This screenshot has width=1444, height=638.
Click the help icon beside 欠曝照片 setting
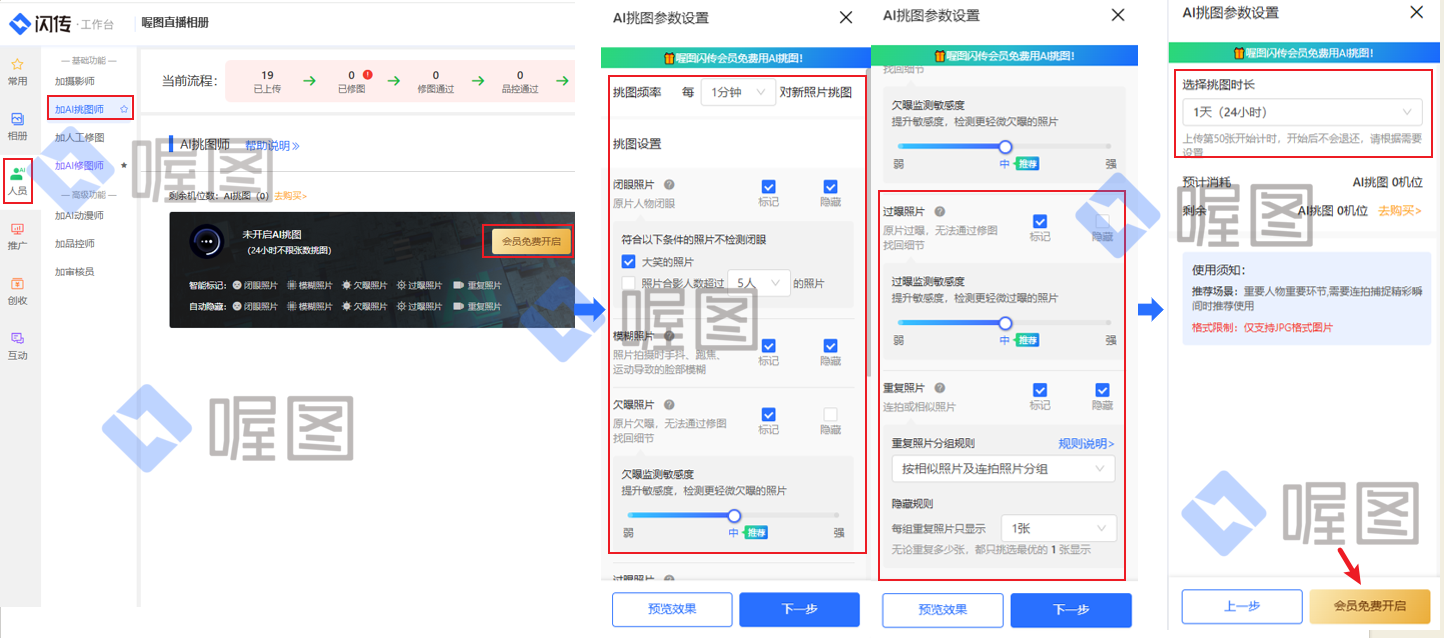[x=669, y=404]
